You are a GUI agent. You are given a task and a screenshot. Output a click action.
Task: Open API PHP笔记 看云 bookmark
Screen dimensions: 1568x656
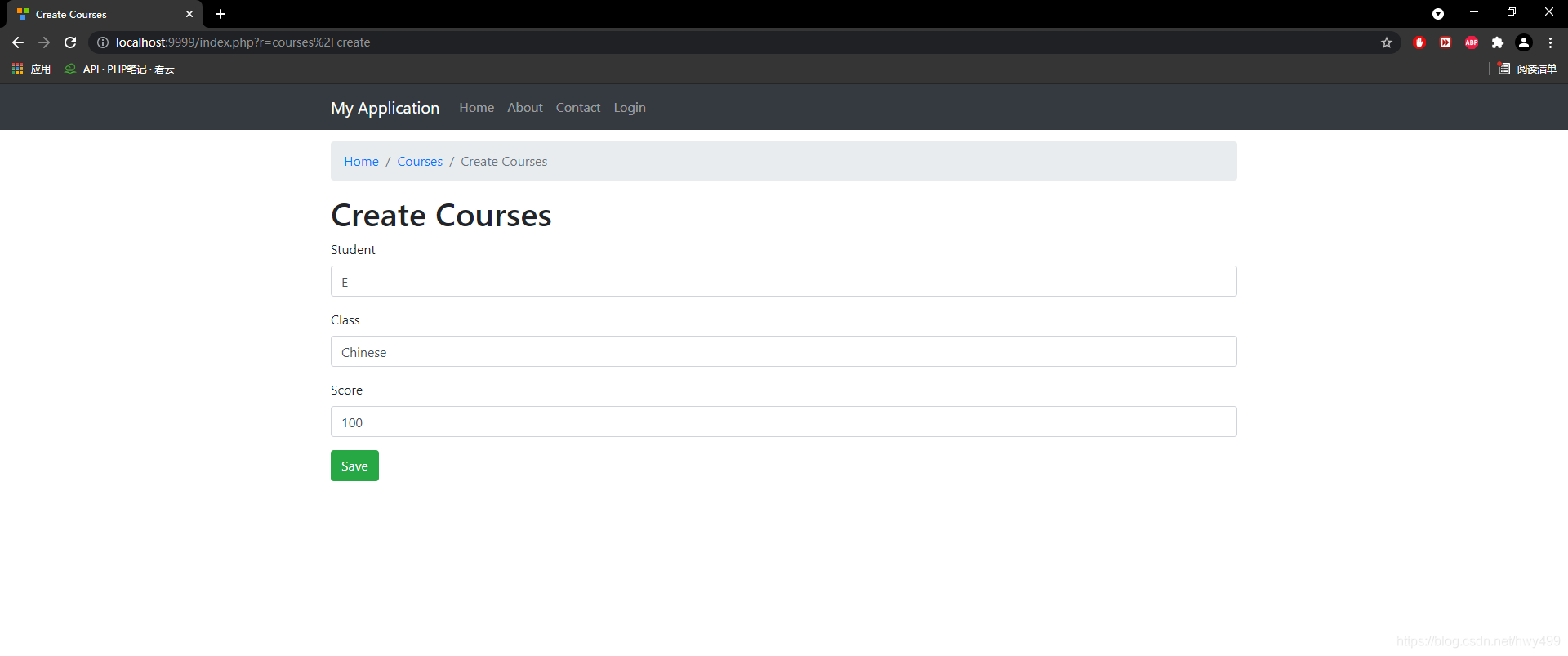(119, 69)
